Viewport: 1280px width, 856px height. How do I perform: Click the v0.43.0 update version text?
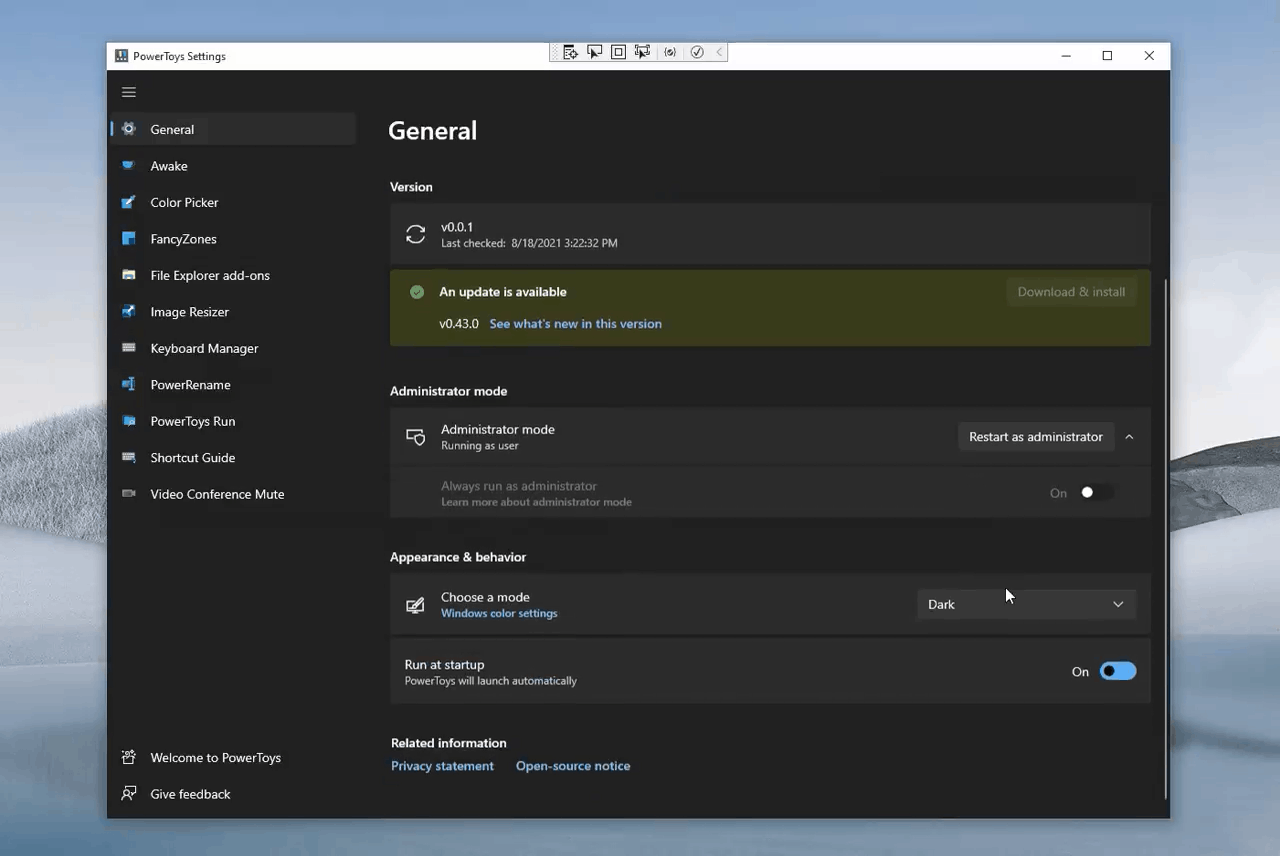coord(459,324)
